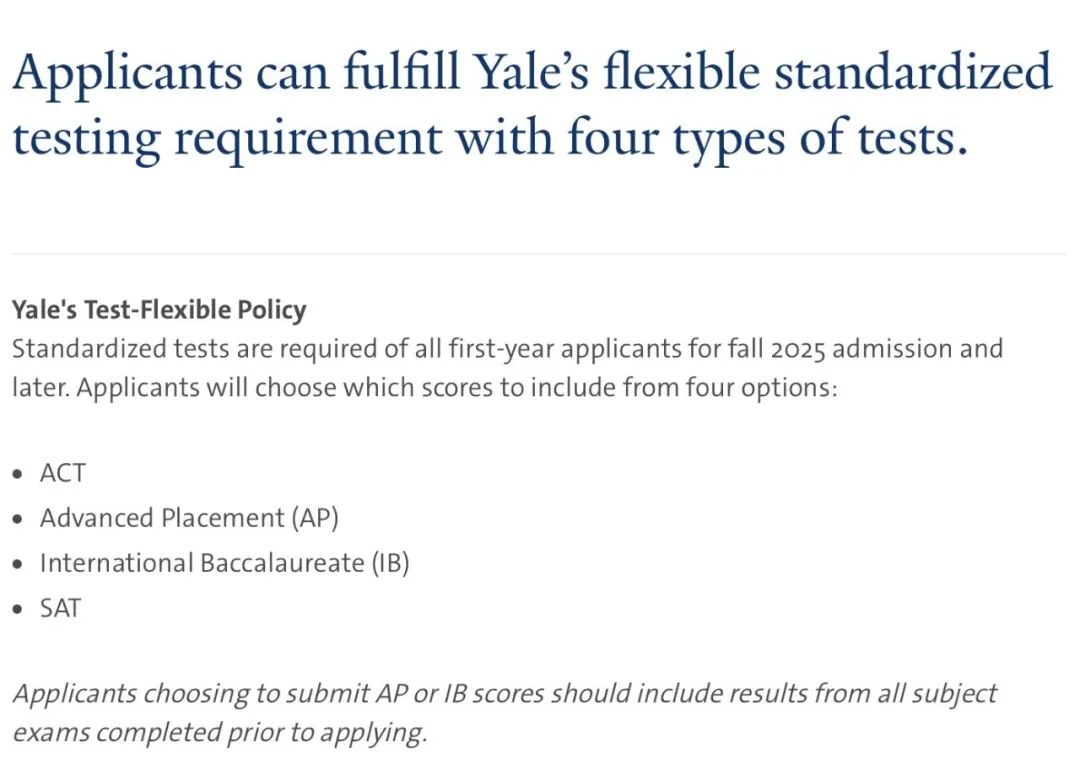Click the word "Standardized" starting the policy paragraph
The width and height of the screenshot is (1080, 780).
click(x=89, y=349)
